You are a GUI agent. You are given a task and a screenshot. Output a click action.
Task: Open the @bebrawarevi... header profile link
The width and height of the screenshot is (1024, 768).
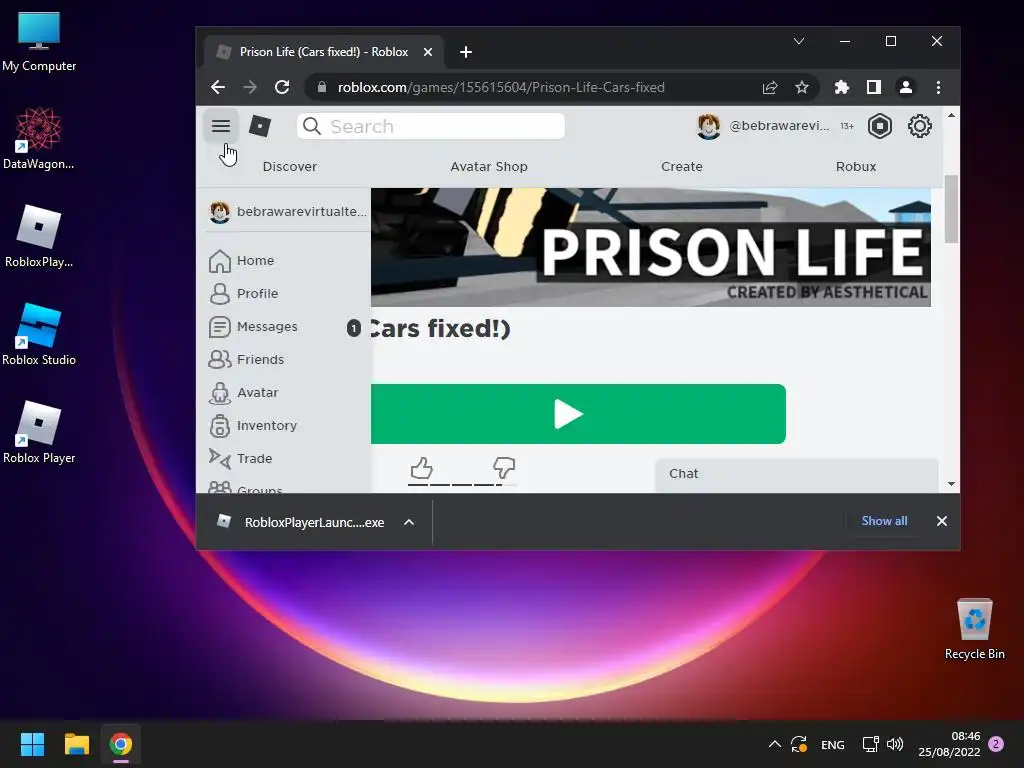click(x=763, y=126)
